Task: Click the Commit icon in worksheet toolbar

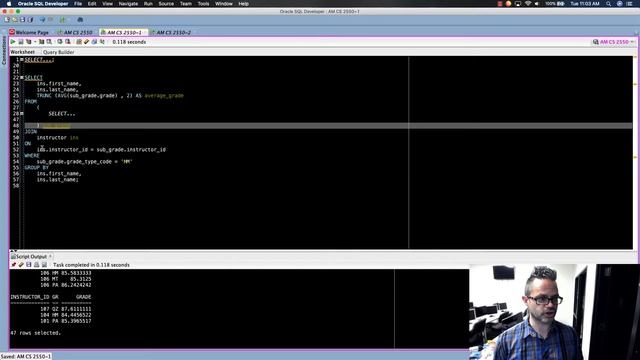Action: (60, 42)
